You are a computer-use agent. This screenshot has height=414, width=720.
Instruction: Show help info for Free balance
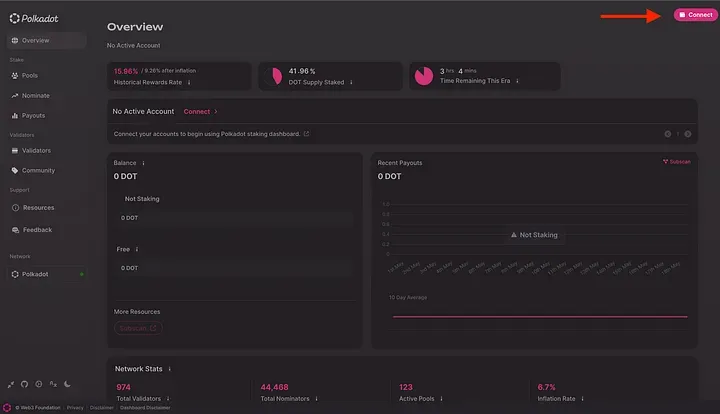(137, 249)
